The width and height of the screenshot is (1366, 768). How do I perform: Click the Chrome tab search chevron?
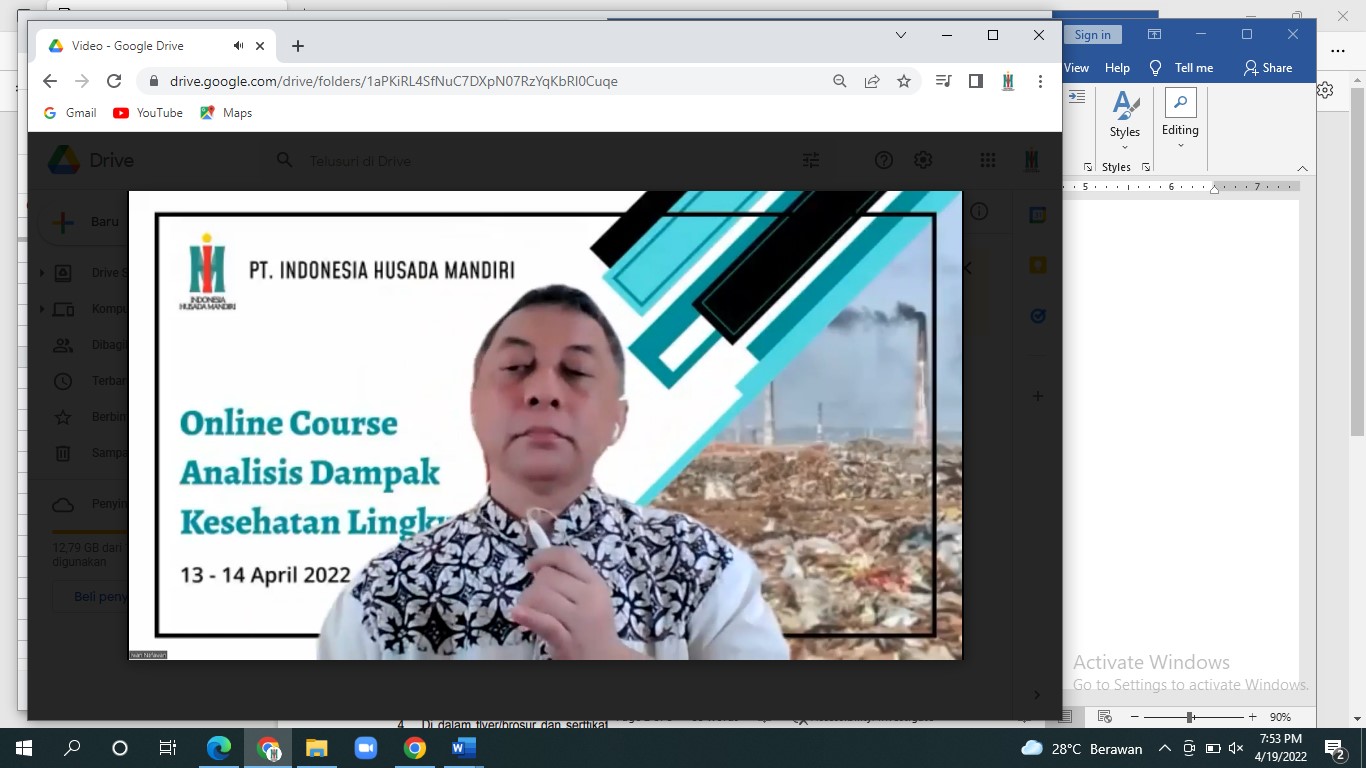(x=900, y=35)
